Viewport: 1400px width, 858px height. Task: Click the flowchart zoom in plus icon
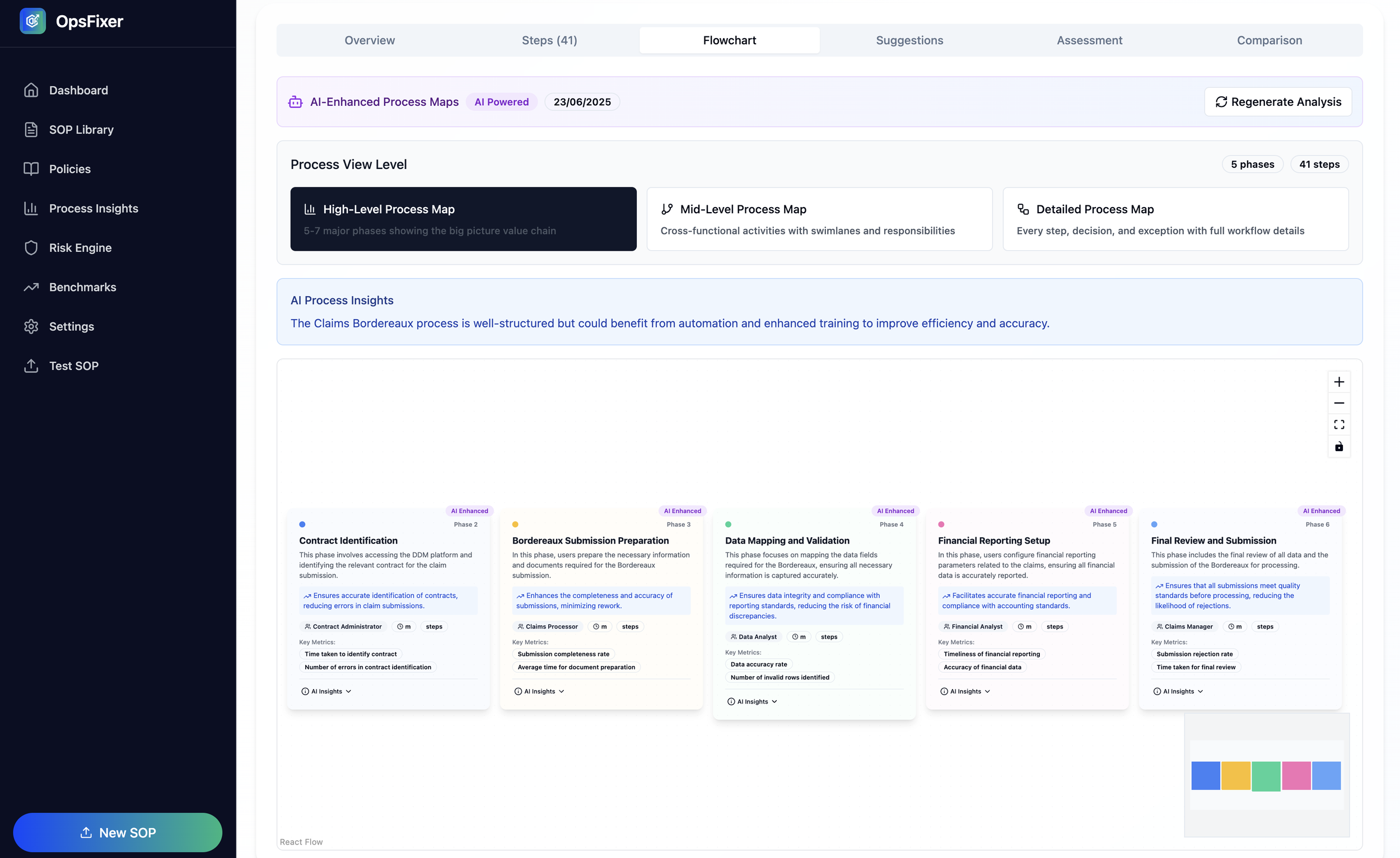[1338, 382]
